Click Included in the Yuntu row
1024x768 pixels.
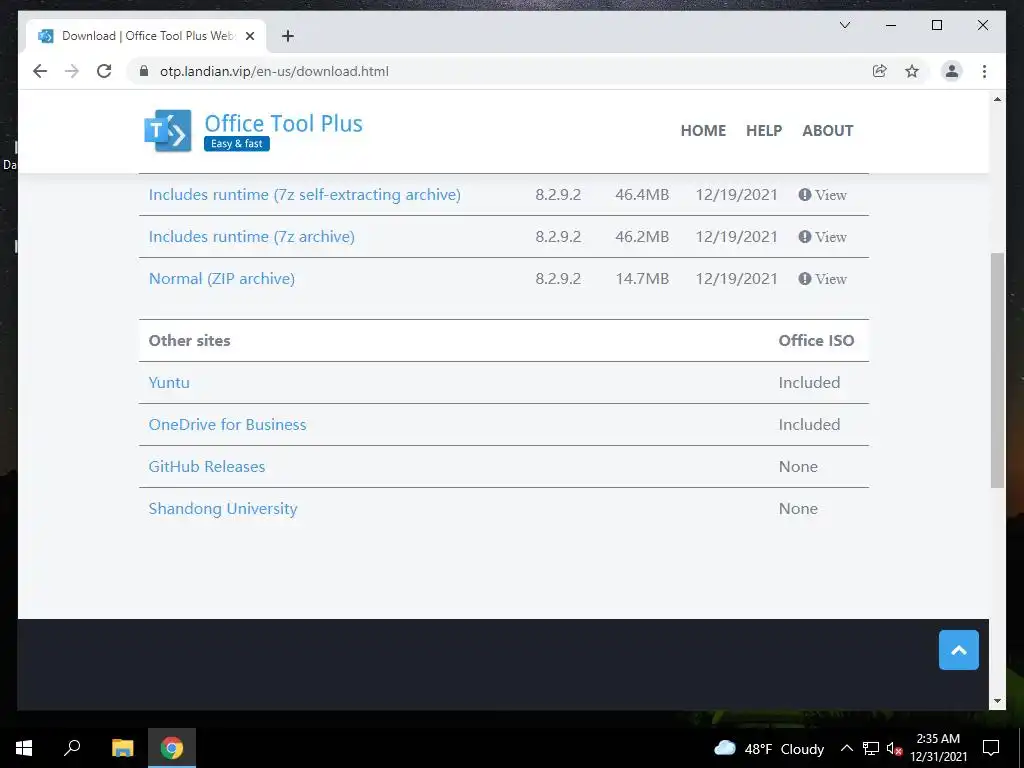click(x=809, y=383)
